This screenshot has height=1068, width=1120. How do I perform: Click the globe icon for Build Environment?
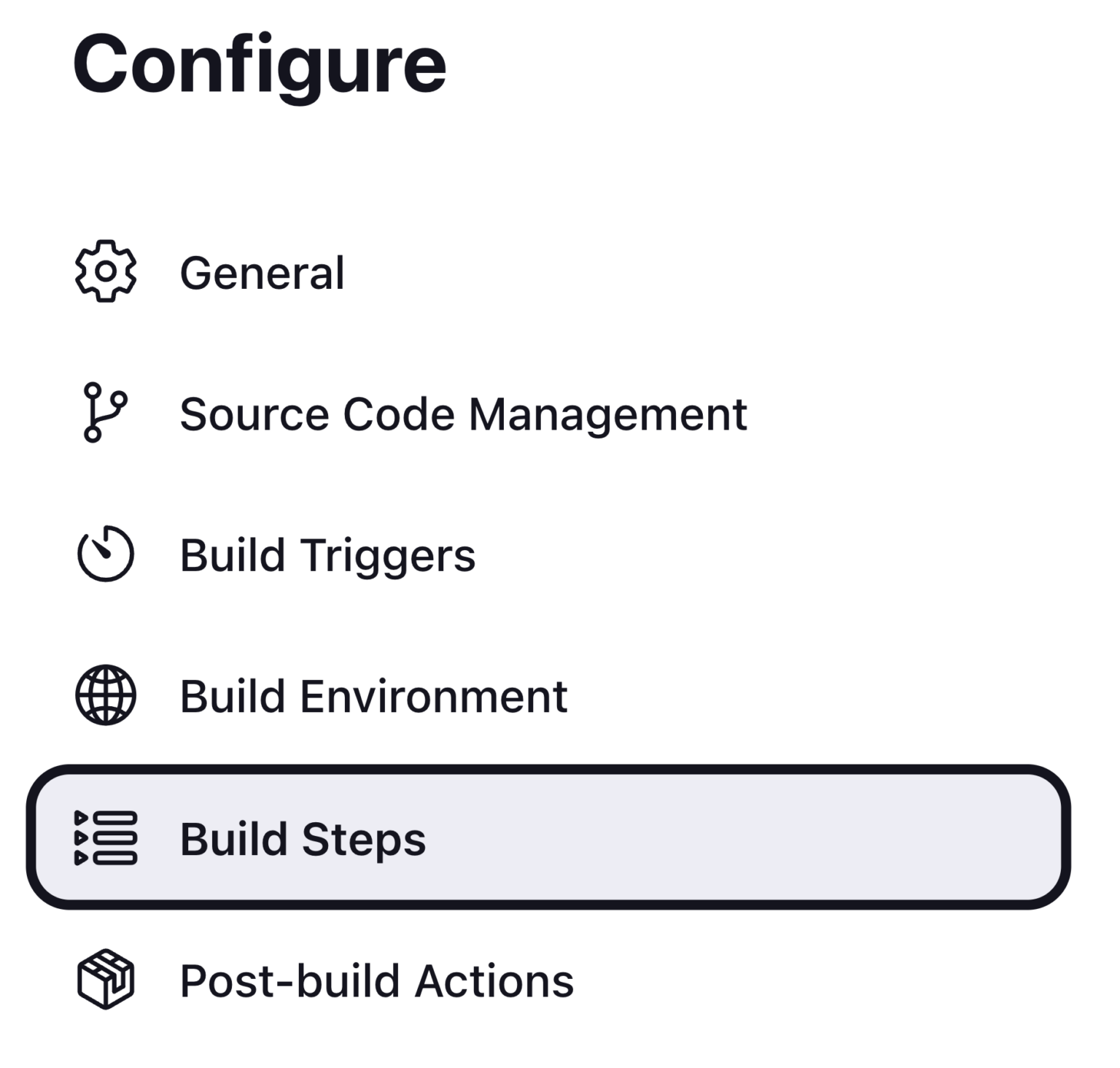tap(104, 695)
